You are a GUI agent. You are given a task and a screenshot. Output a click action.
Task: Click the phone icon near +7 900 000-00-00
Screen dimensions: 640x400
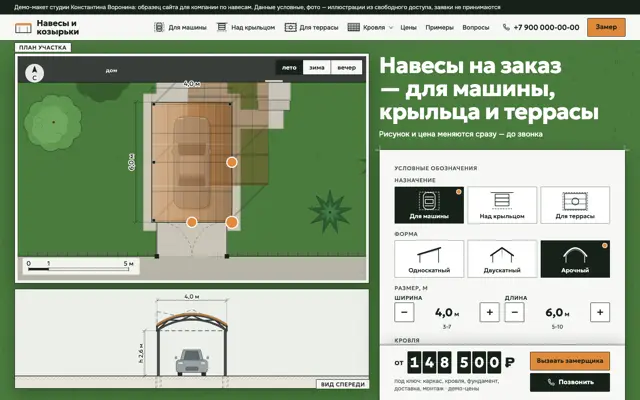[x=506, y=27]
